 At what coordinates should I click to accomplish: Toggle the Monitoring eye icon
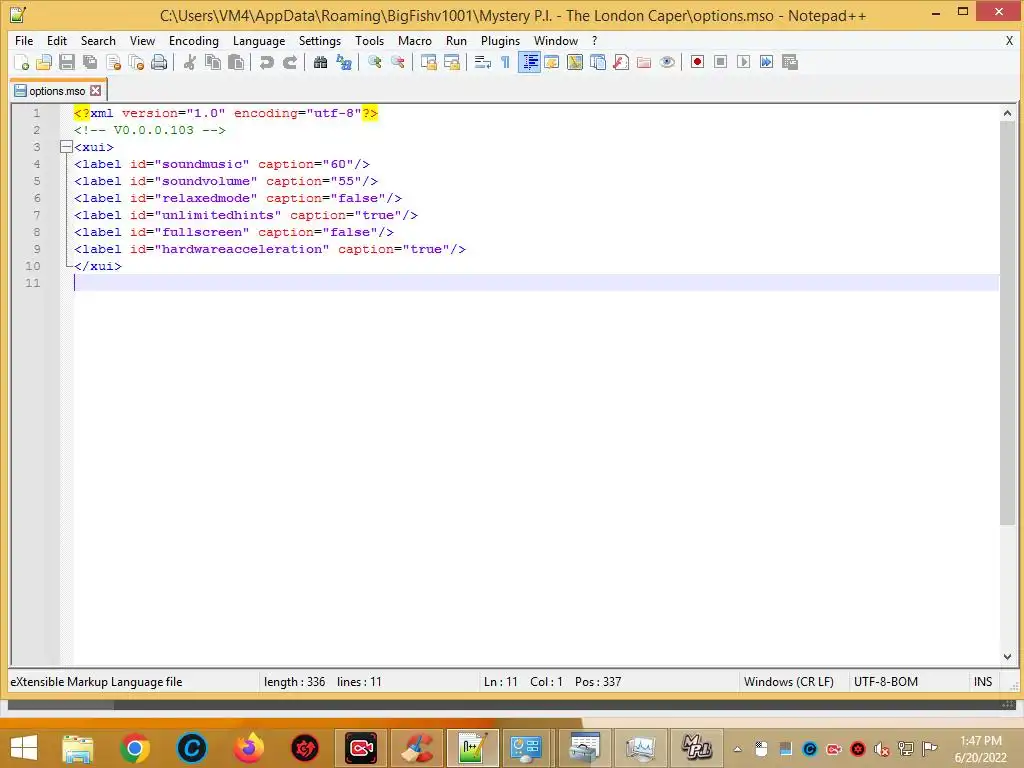667,62
